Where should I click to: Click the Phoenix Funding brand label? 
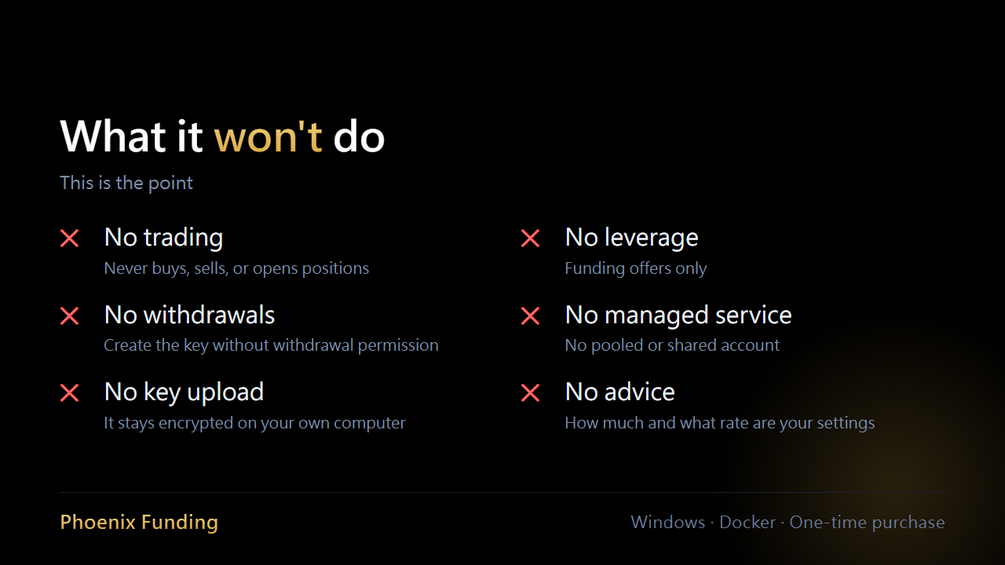[139, 522]
